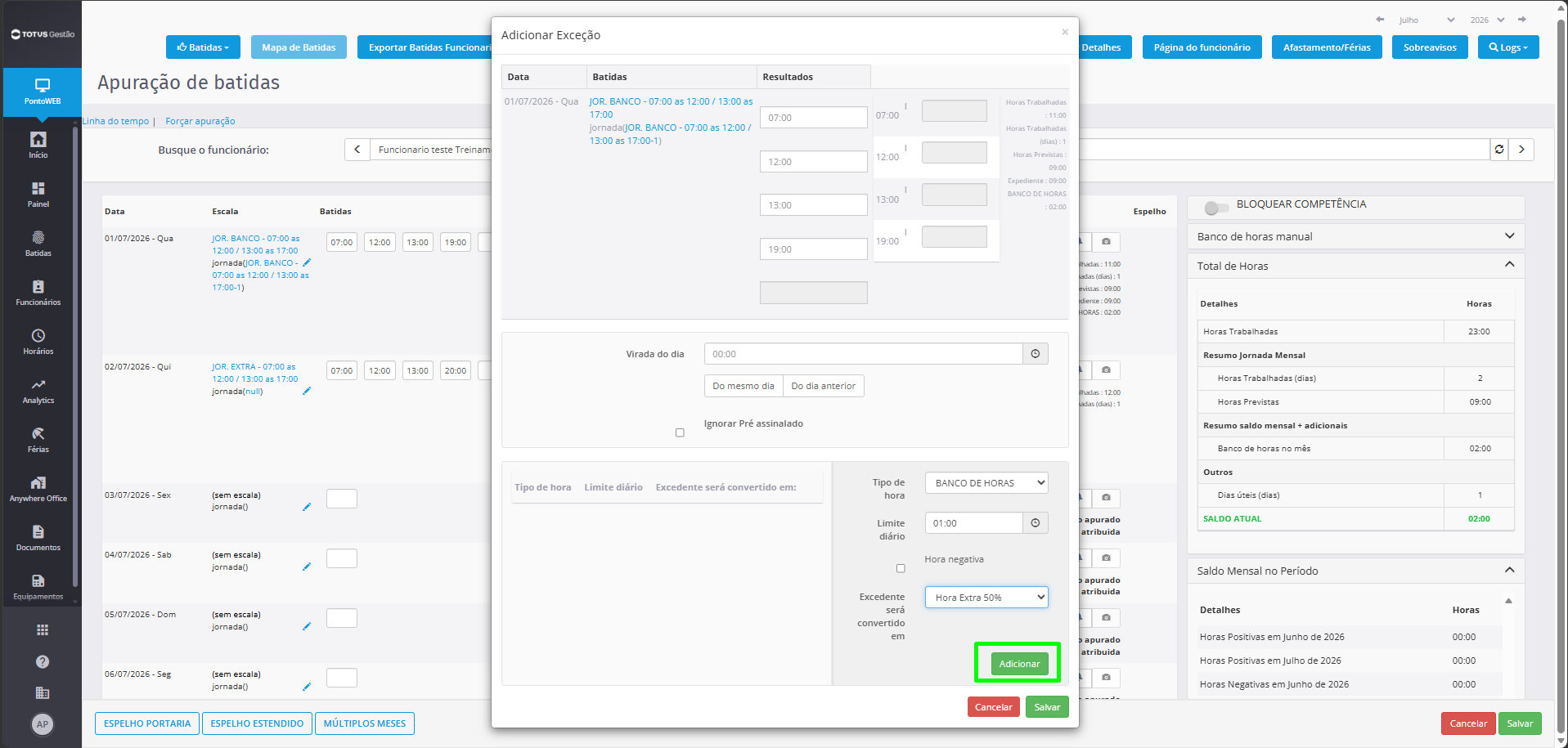Screen dimensions: 1568x748
Task: Open Afastamento/Férias
Action: (x=1327, y=47)
